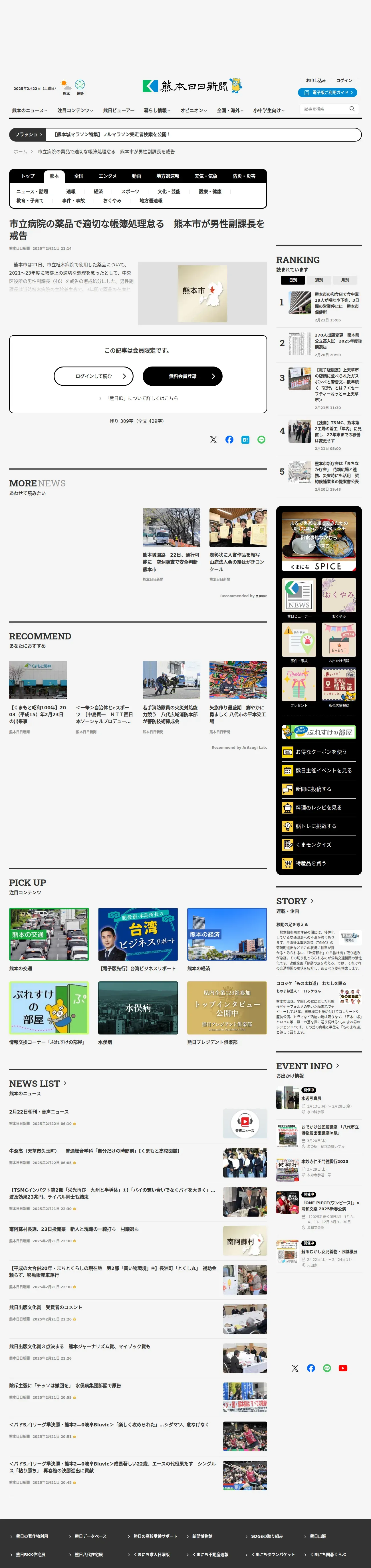Image resolution: width=371 pixels, height=1568 pixels.
Task: Open the くまにち SPICE lunch banner
Action: coord(319,541)
